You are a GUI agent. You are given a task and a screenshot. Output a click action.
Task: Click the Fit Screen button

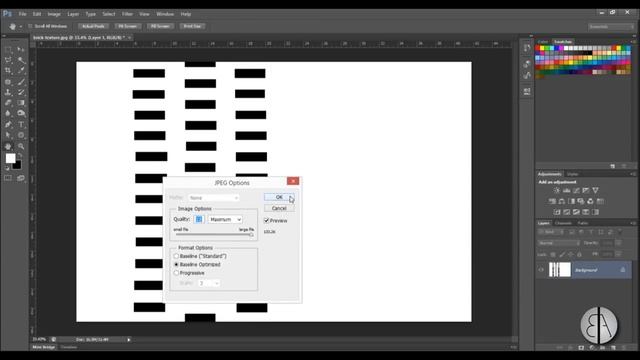click(128, 26)
